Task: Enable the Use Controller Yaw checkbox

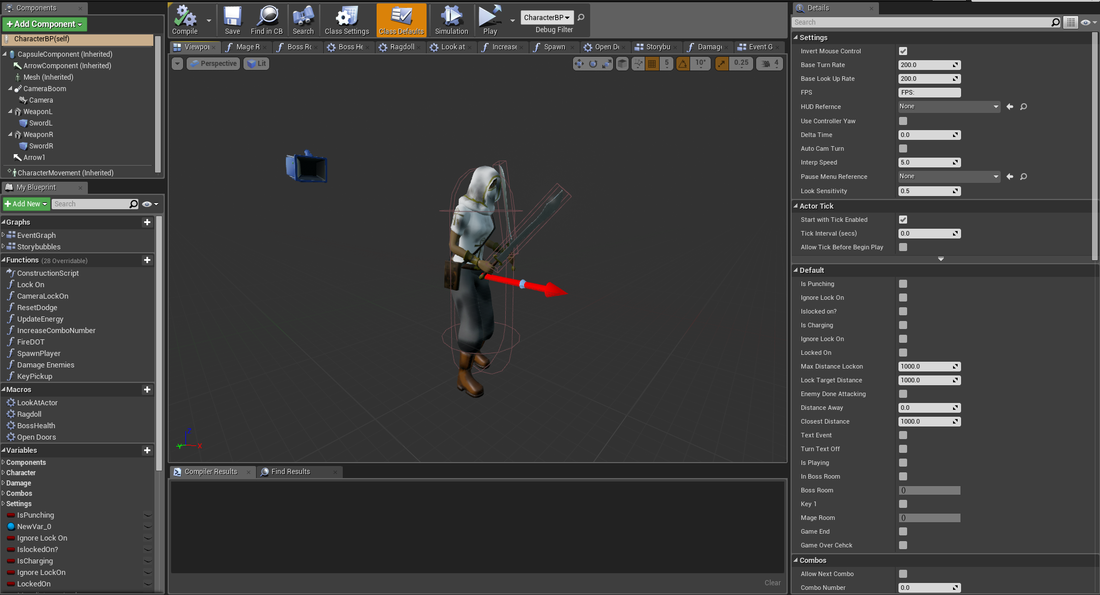Action: (x=903, y=121)
